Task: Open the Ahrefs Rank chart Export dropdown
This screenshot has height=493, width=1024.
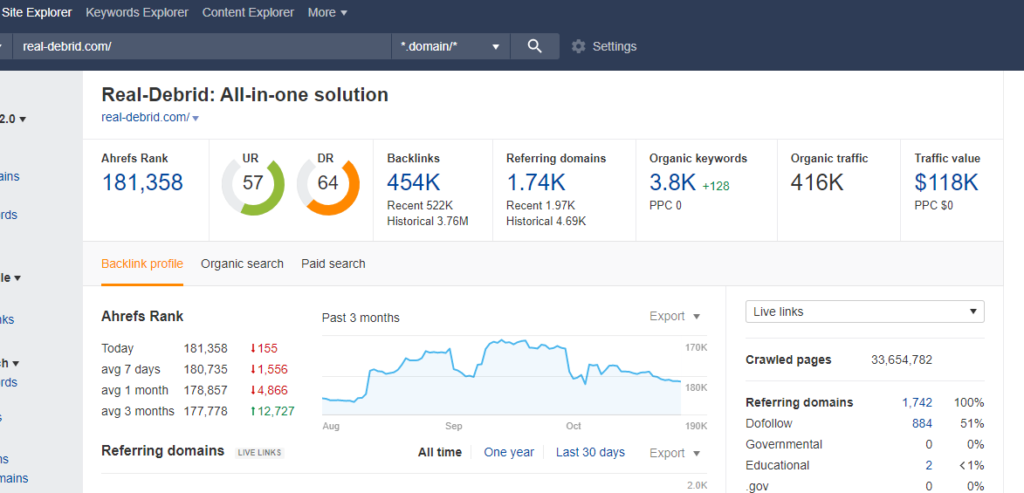Action: [x=675, y=316]
